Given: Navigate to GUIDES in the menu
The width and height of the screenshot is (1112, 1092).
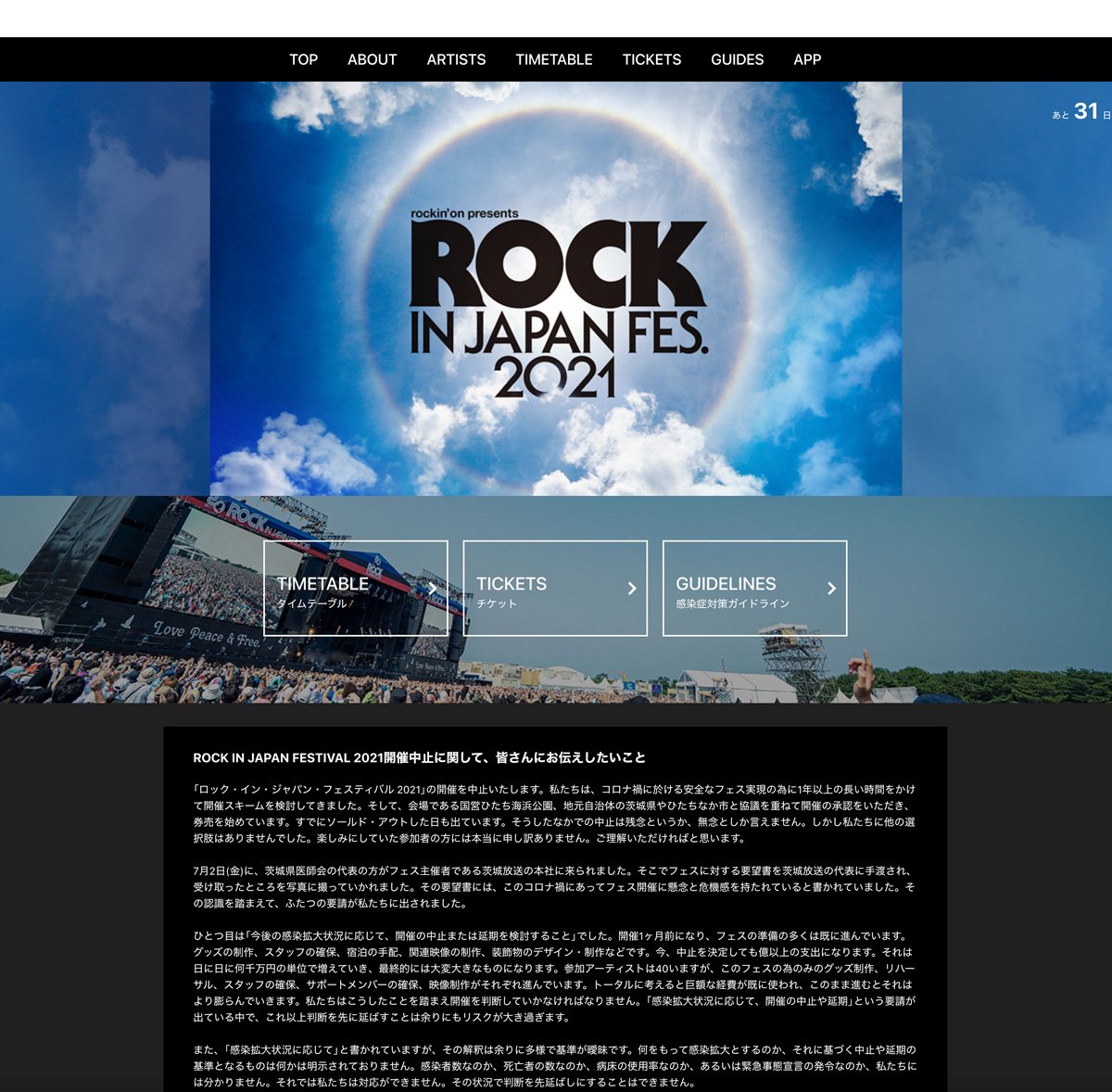Looking at the screenshot, I should pos(737,59).
